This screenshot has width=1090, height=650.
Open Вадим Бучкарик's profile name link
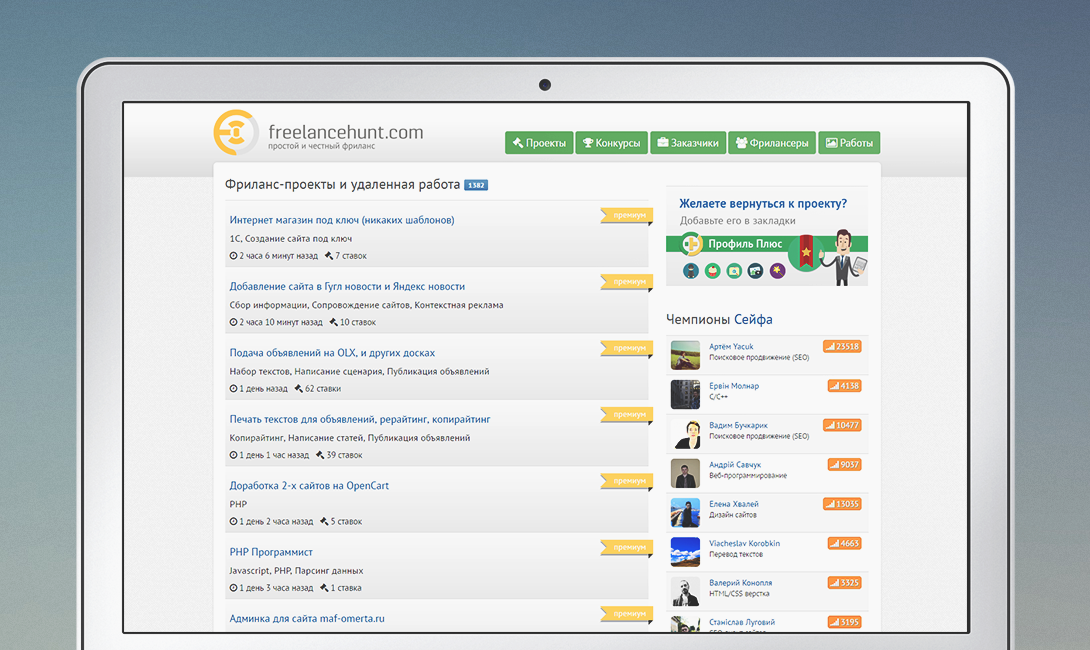pos(738,425)
